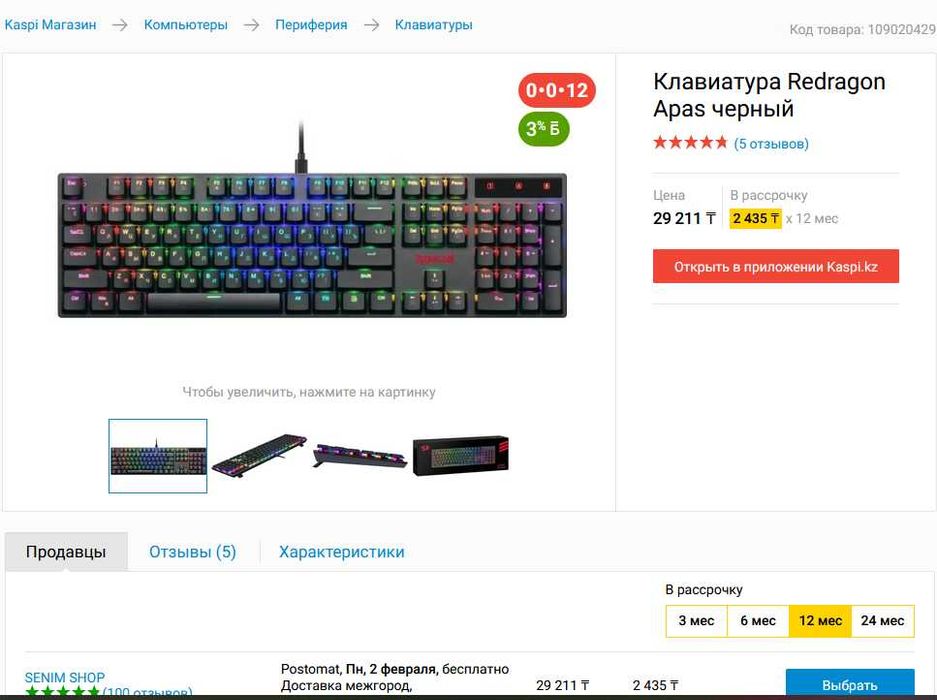Click the blue Выбрать button
Viewport: 937px width, 700px height.
850,684
